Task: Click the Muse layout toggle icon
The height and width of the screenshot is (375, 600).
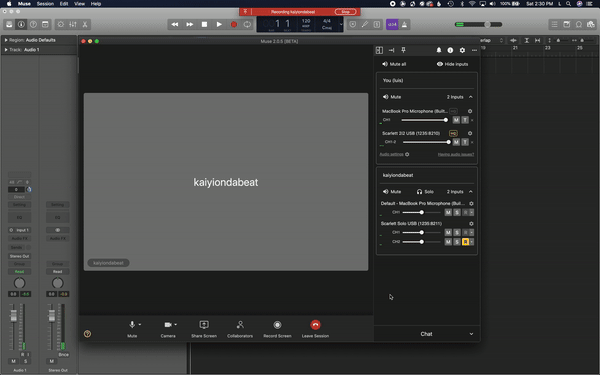Action: [379, 50]
